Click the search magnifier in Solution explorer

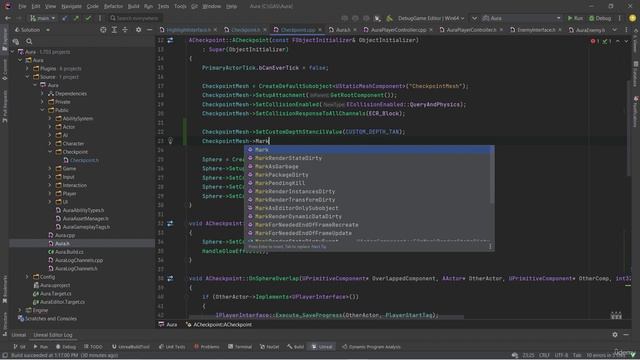(29, 41)
